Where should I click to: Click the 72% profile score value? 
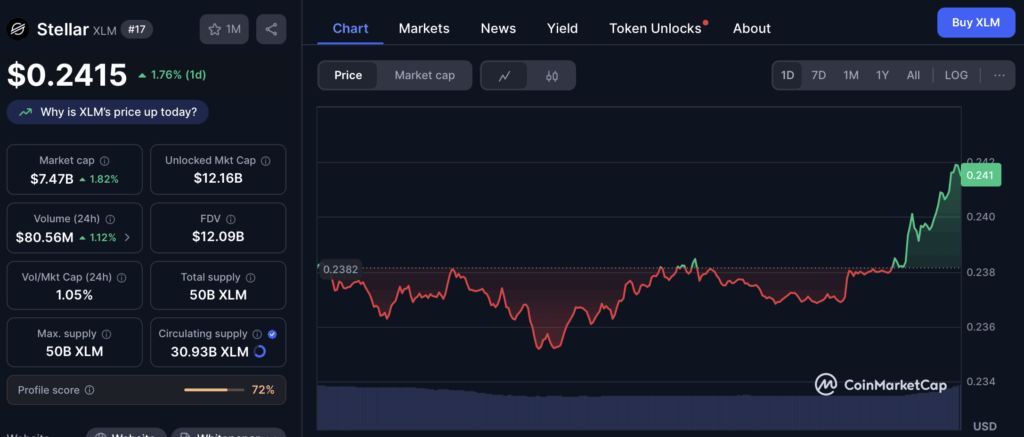[x=263, y=390]
